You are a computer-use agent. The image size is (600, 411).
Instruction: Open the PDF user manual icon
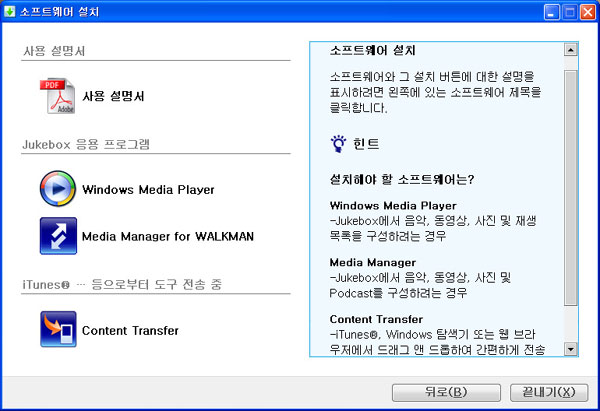click(x=58, y=96)
